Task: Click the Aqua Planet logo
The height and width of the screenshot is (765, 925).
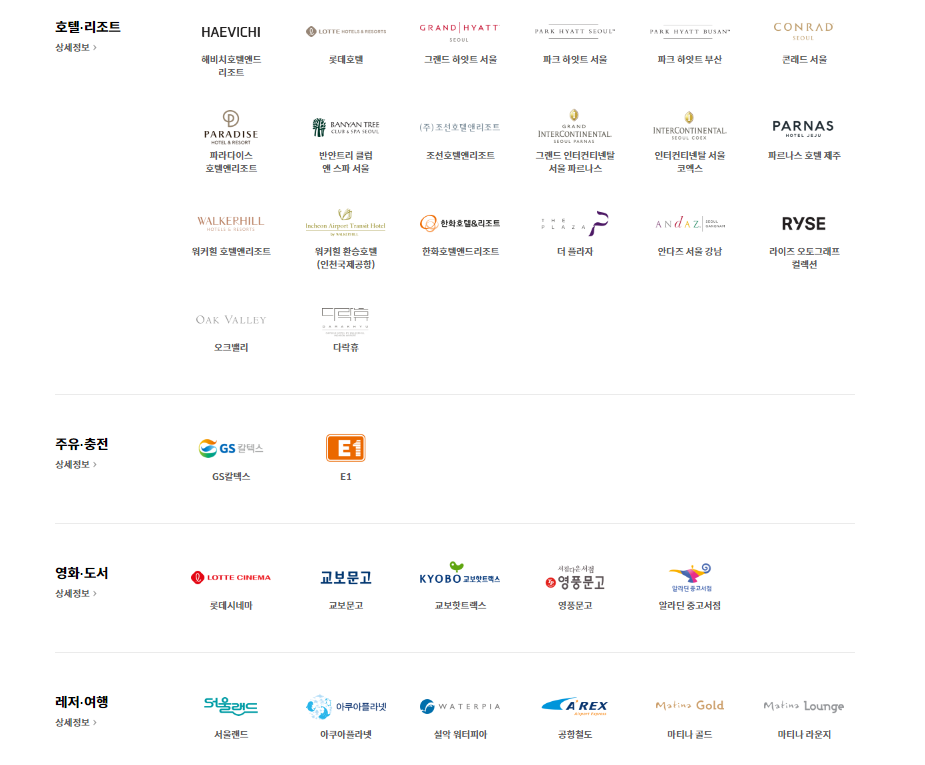Action: 346,707
